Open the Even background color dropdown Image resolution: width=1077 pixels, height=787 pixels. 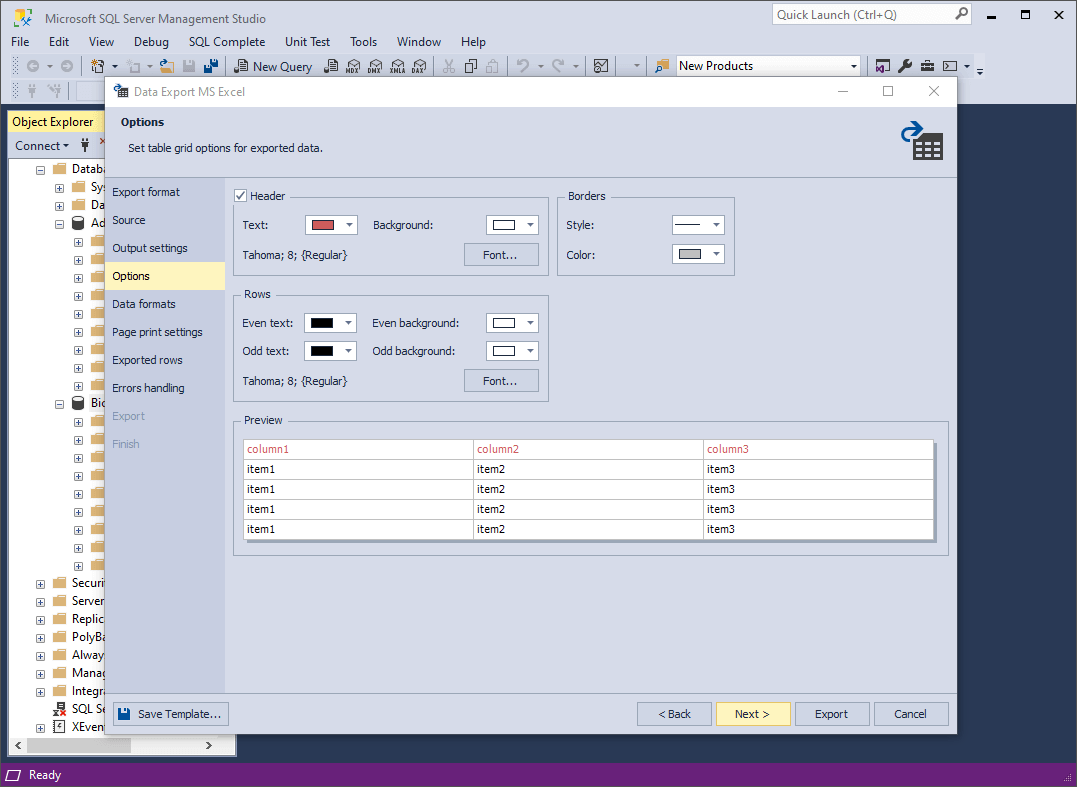pyautogui.click(x=530, y=323)
